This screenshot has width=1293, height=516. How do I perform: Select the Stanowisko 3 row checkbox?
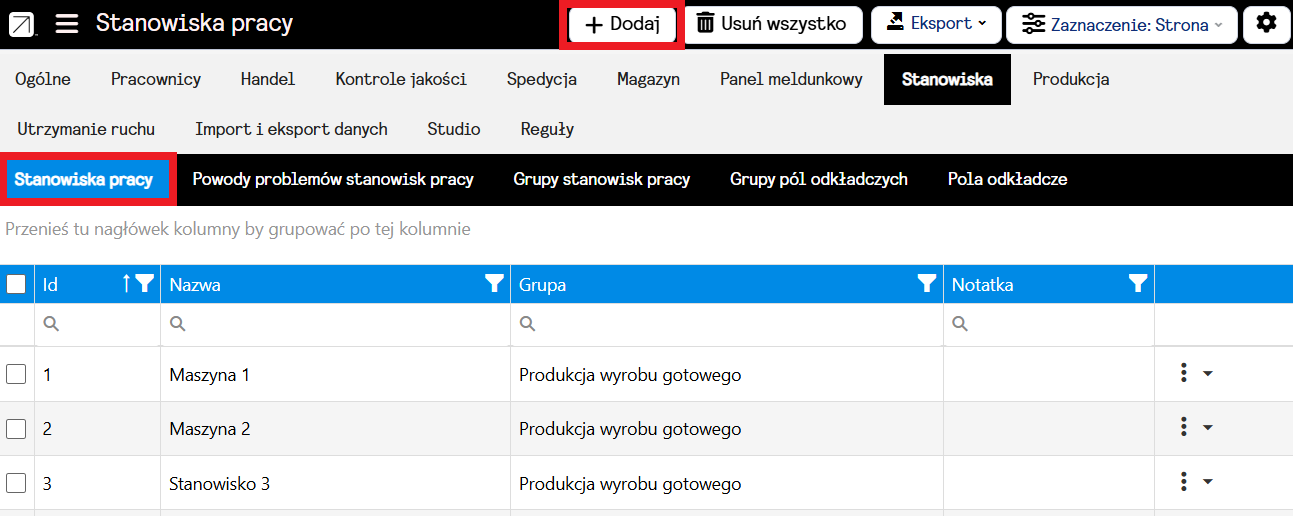point(16,483)
